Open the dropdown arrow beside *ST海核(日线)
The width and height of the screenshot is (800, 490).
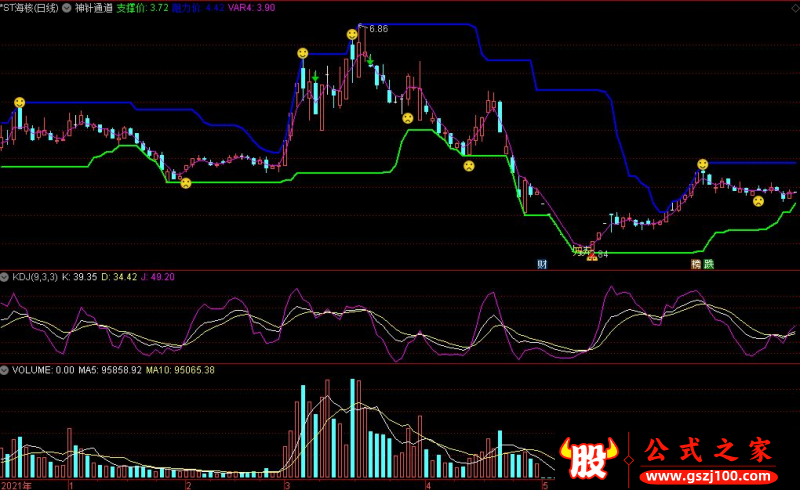[66, 7]
